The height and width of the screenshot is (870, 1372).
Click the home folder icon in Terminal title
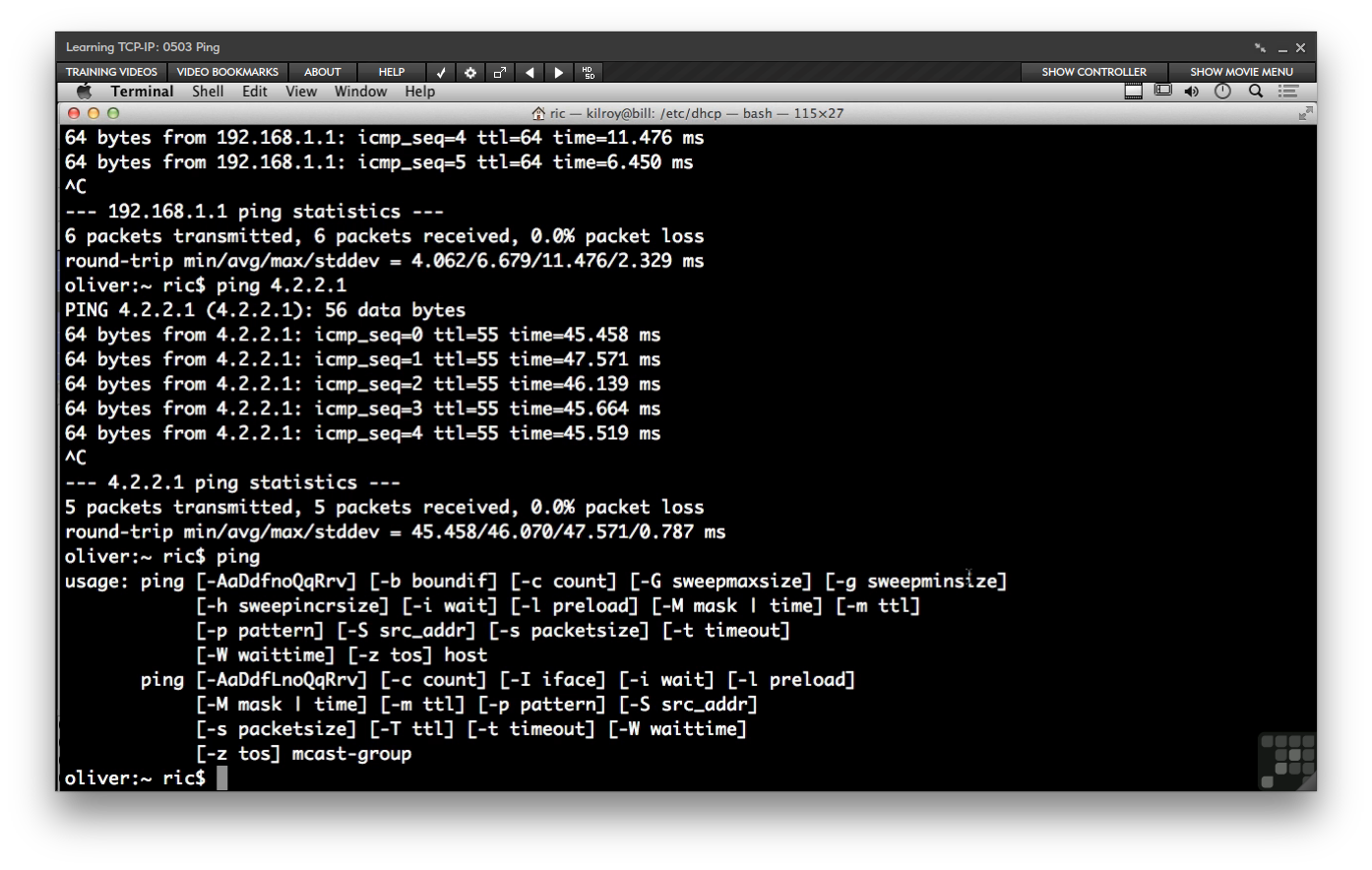coord(538,113)
